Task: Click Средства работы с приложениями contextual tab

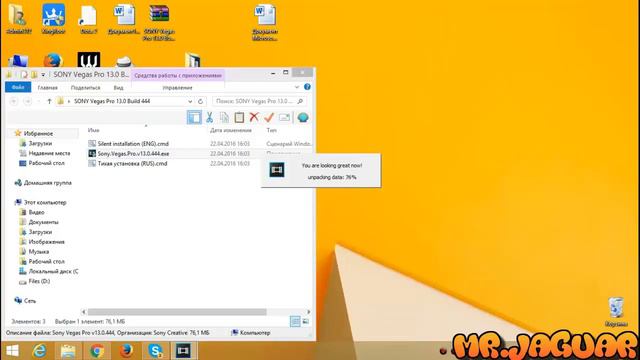Action: pyautogui.click(x=178, y=76)
